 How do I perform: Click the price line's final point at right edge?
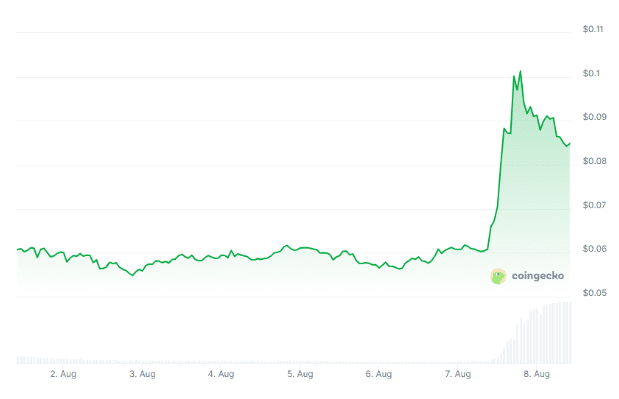(570, 144)
